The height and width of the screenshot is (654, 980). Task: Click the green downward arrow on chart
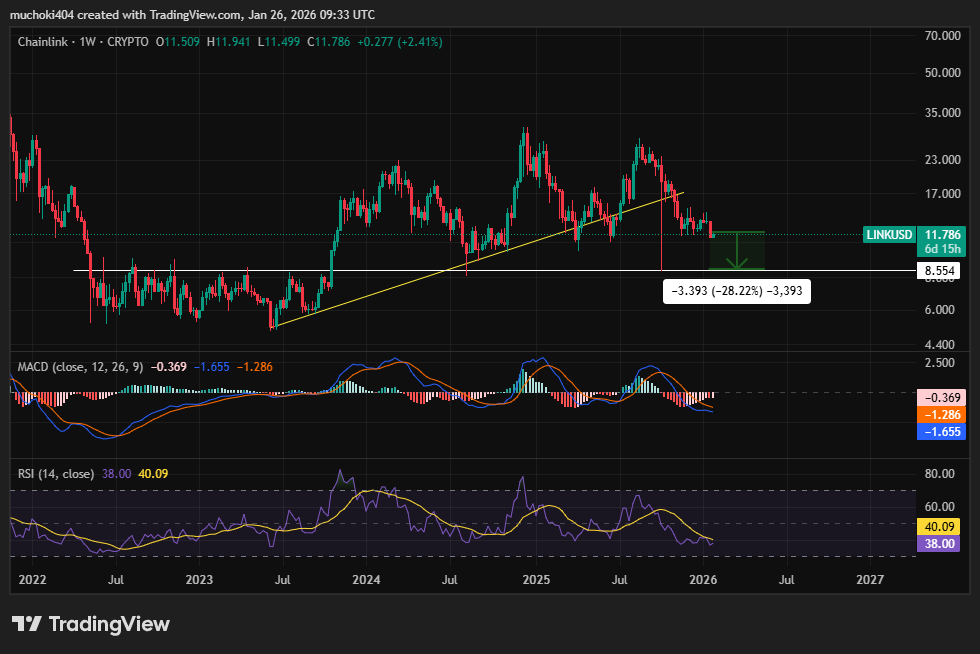coord(737,251)
